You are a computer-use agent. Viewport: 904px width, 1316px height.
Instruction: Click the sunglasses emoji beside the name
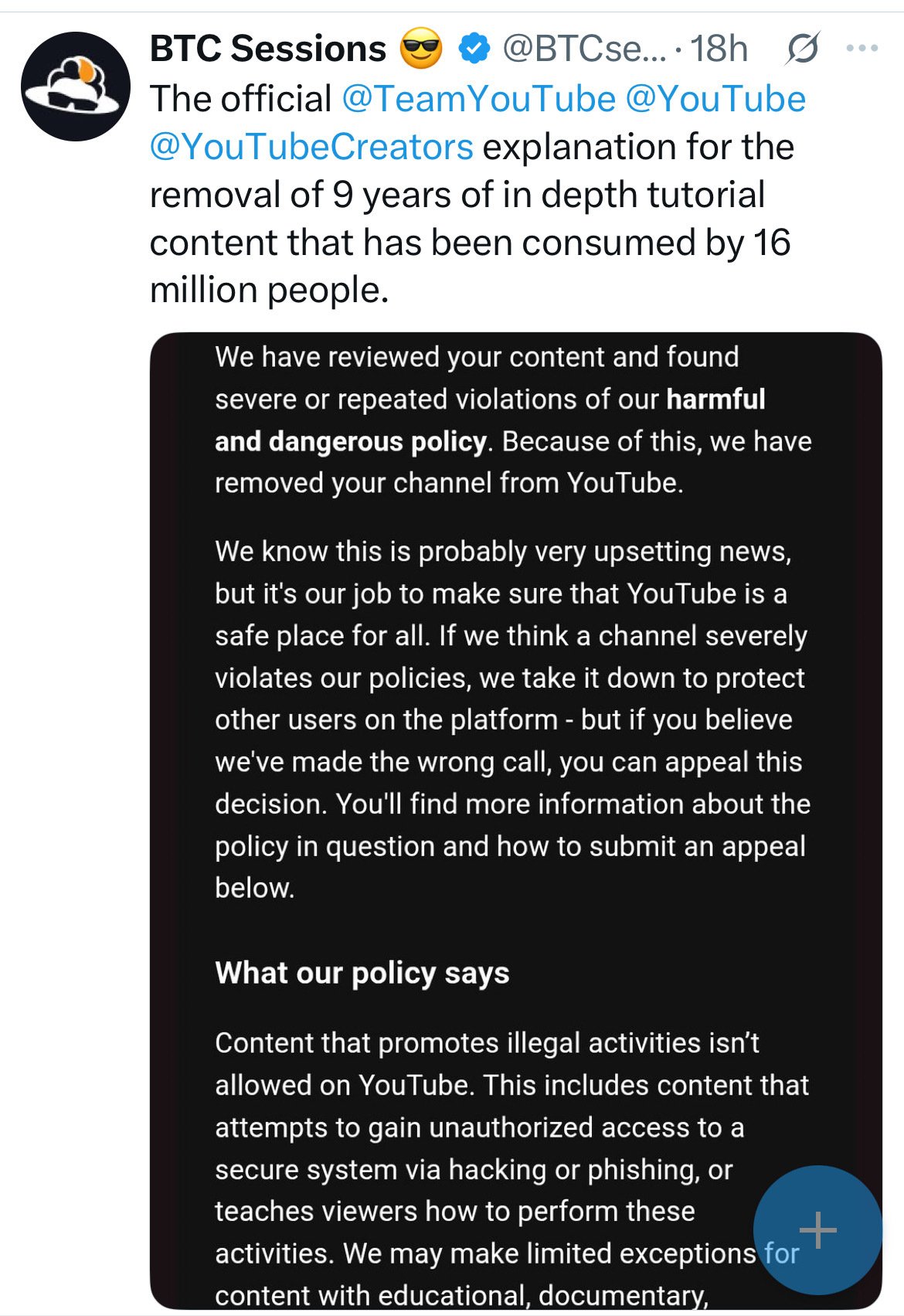point(422,49)
